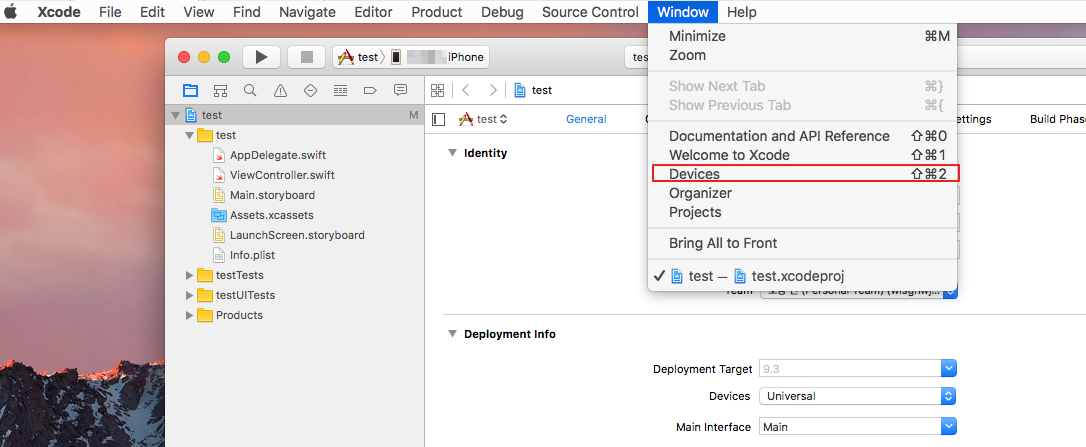Viewport: 1086px width, 447px height.
Task: Toggle the project and targets list sidebar icon
Action: [438, 119]
